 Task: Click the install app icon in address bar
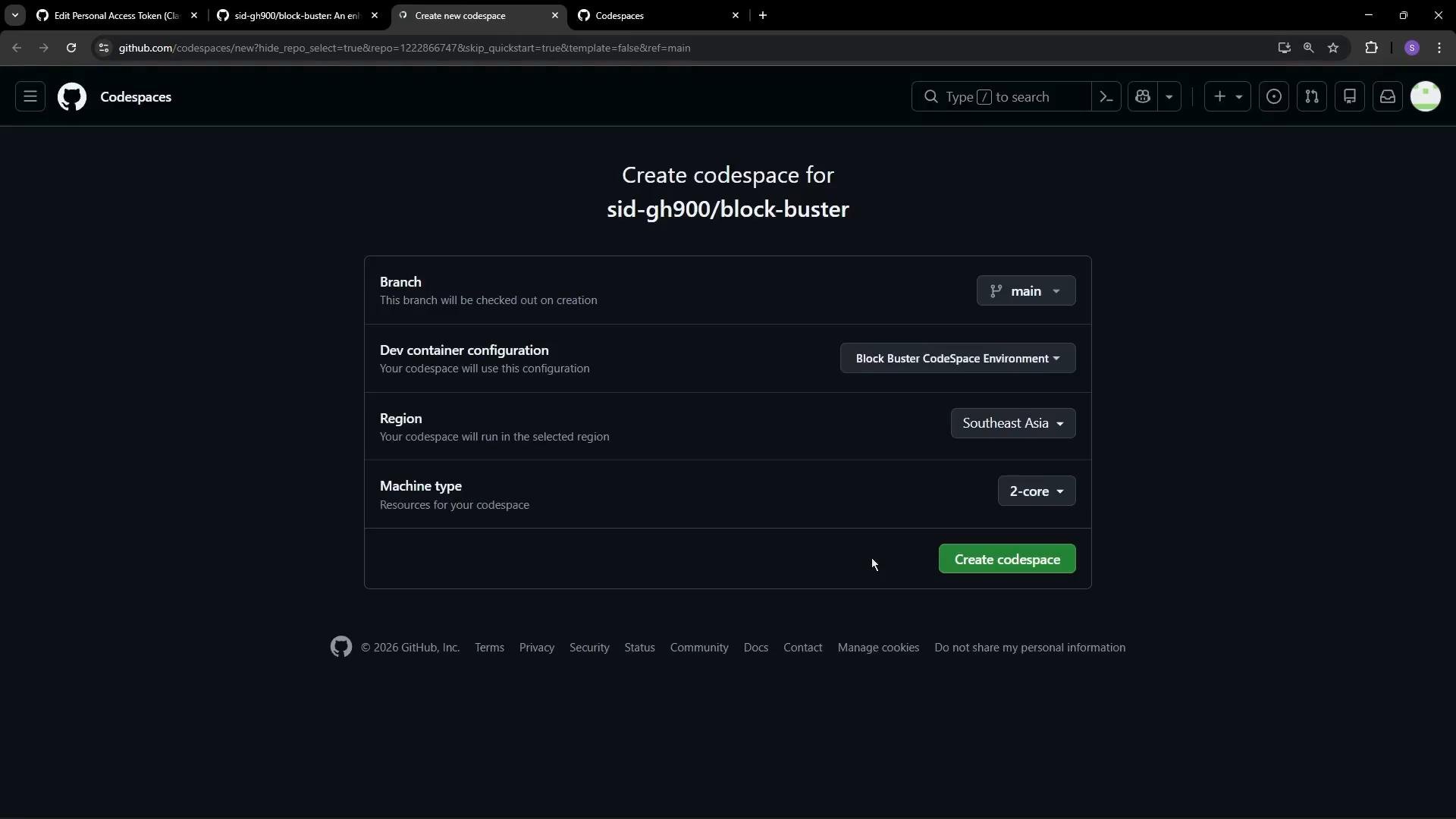[x=1284, y=48]
